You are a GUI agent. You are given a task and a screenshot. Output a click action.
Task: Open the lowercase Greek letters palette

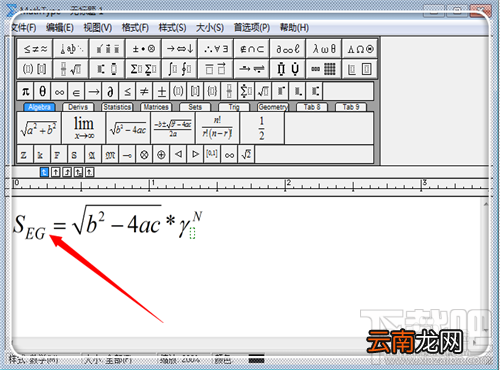click(324, 49)
